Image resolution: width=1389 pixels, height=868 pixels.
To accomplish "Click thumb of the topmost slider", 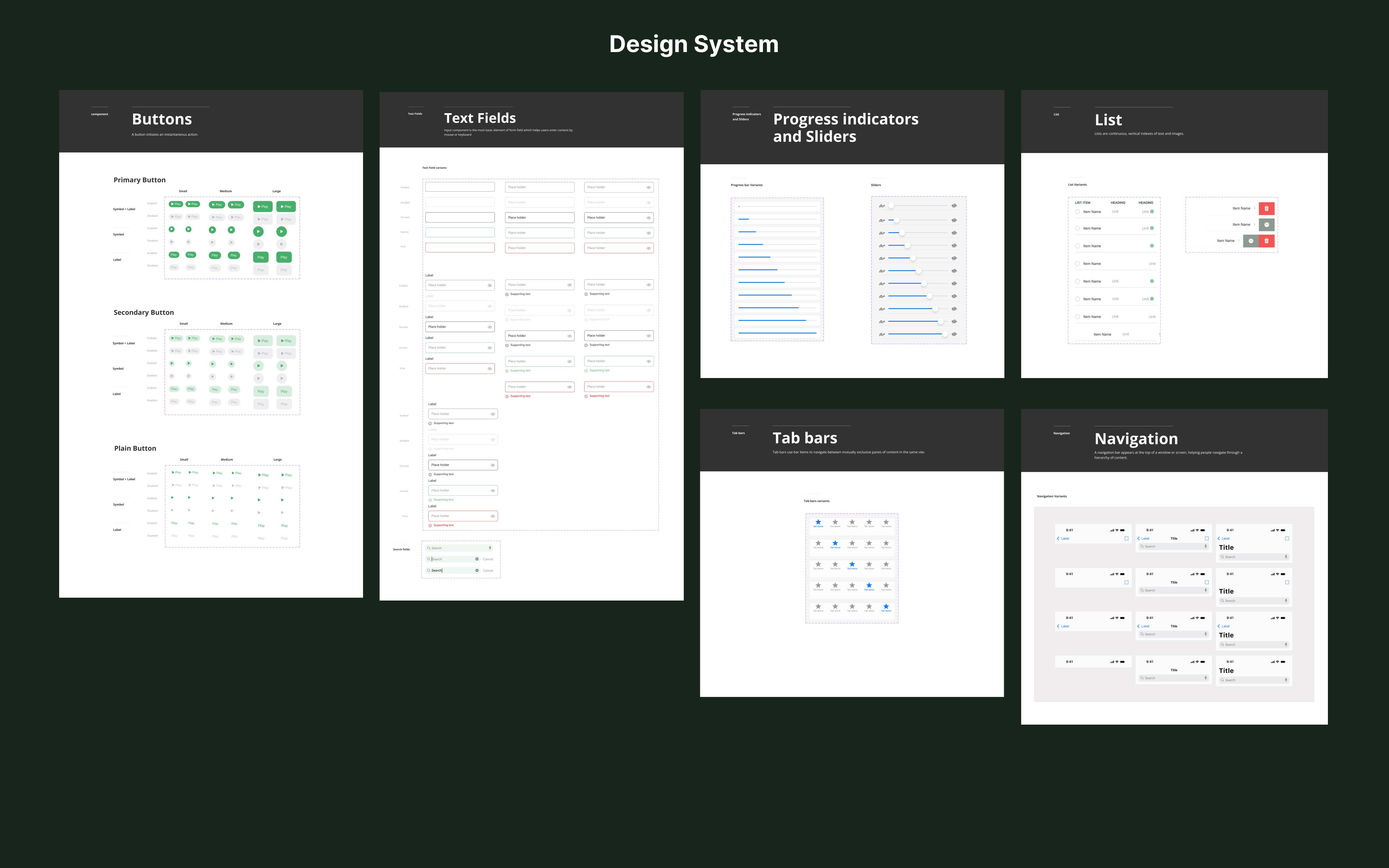I will [x=891, y=205].
